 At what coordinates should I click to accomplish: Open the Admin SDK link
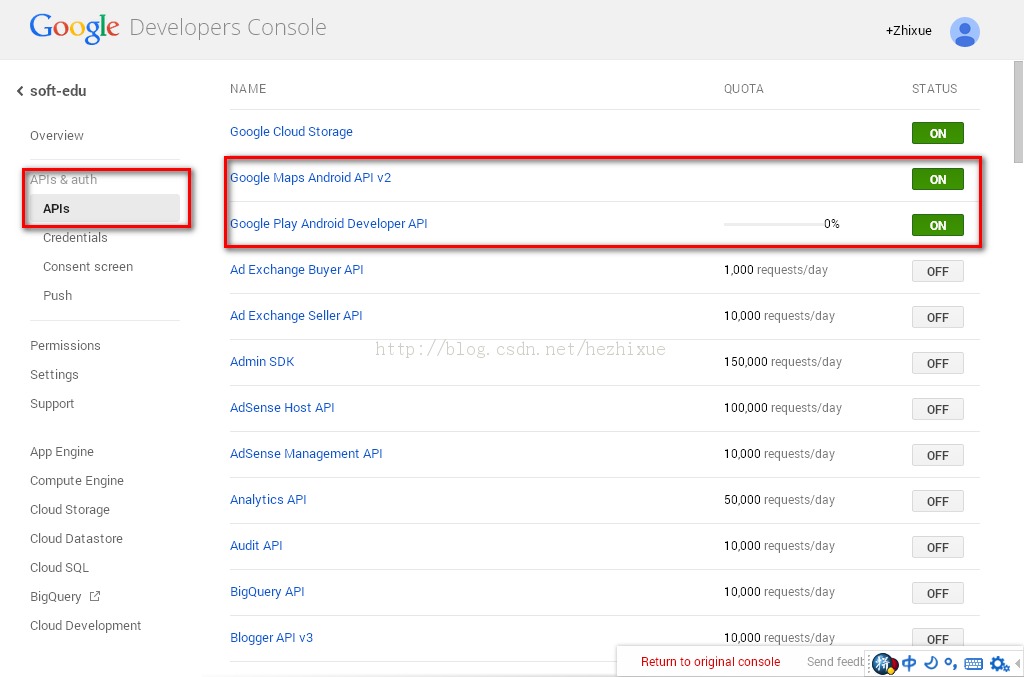262,362
